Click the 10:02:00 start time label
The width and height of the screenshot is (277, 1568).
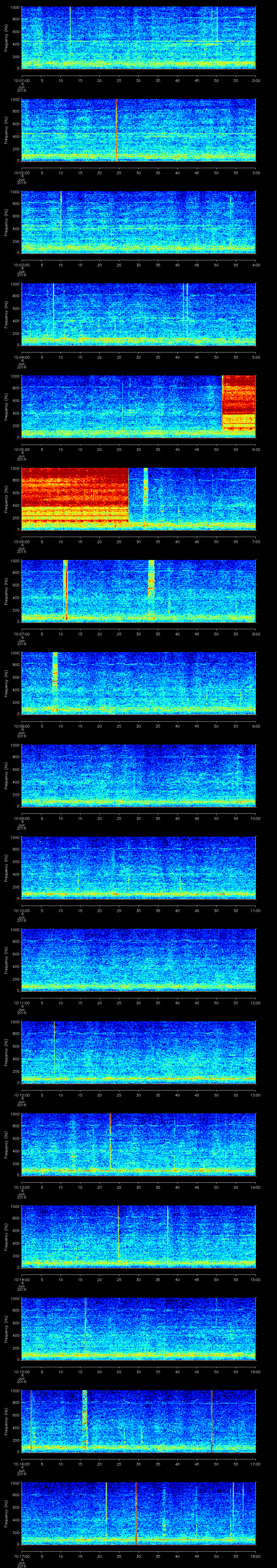tap(21, 173)
